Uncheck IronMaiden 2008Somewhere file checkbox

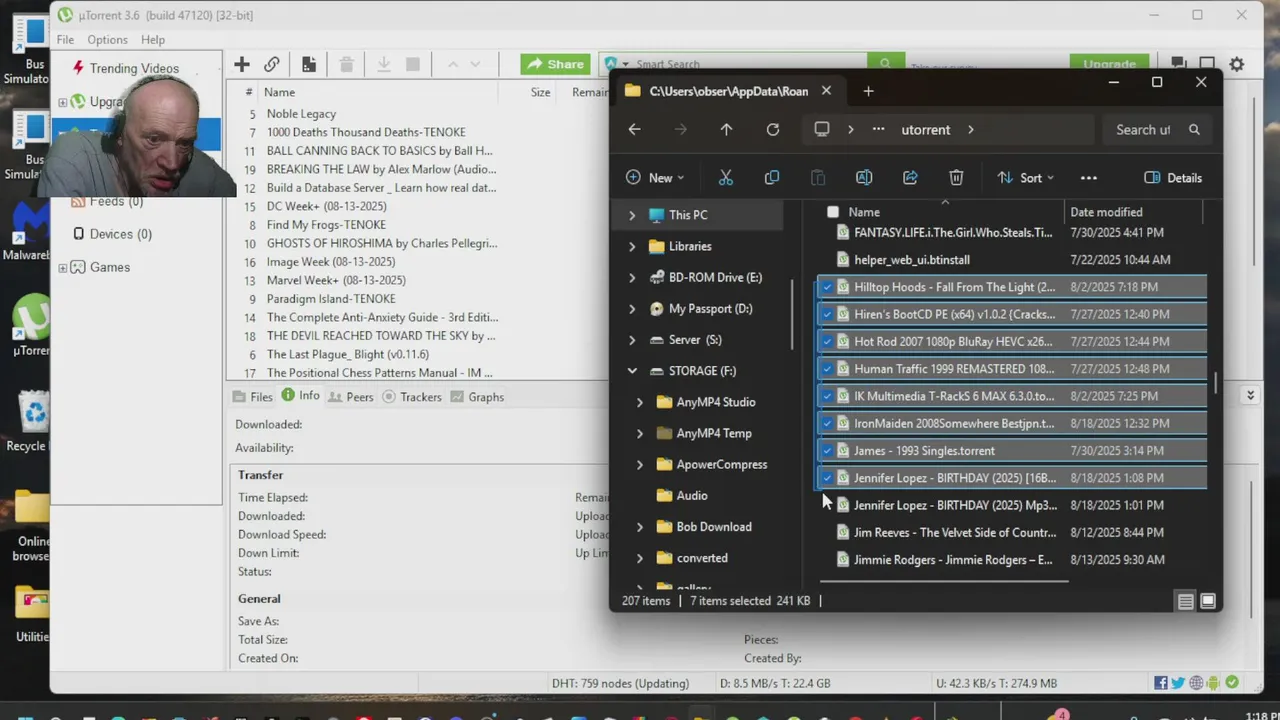pos(827,423)
